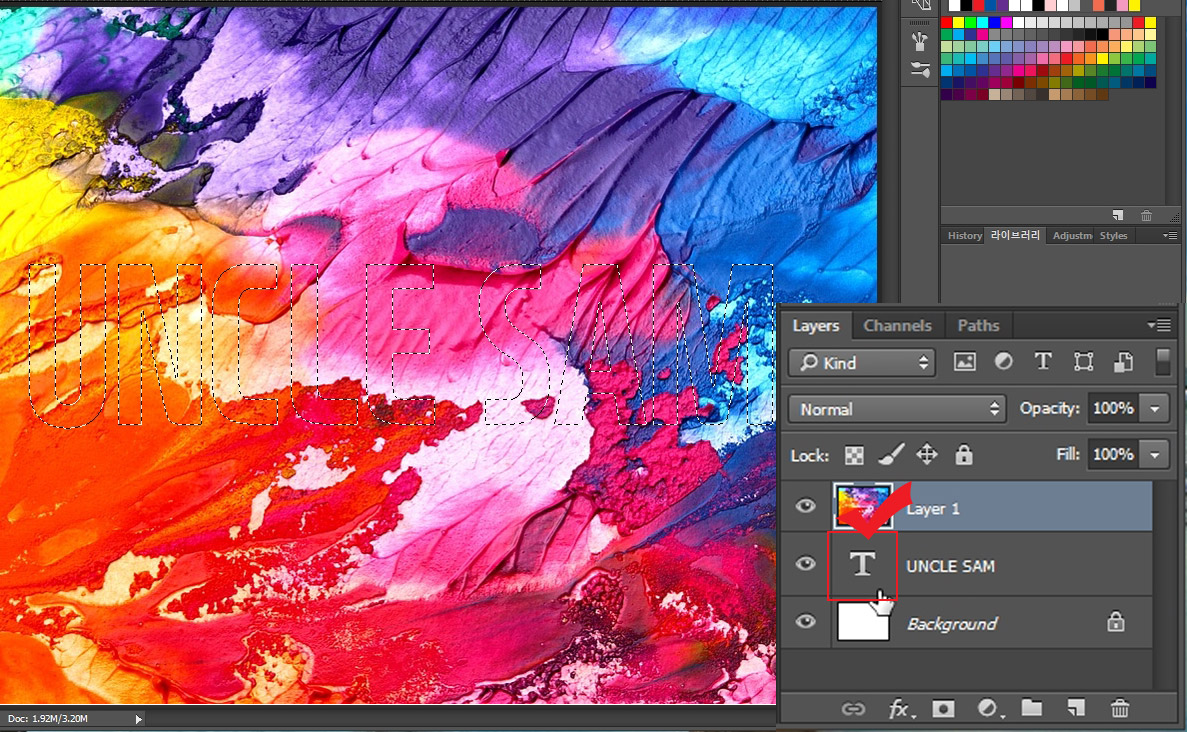The height and width of the screenshot is (732, 1187).
Task: Open the History tab
Action: 964,236
